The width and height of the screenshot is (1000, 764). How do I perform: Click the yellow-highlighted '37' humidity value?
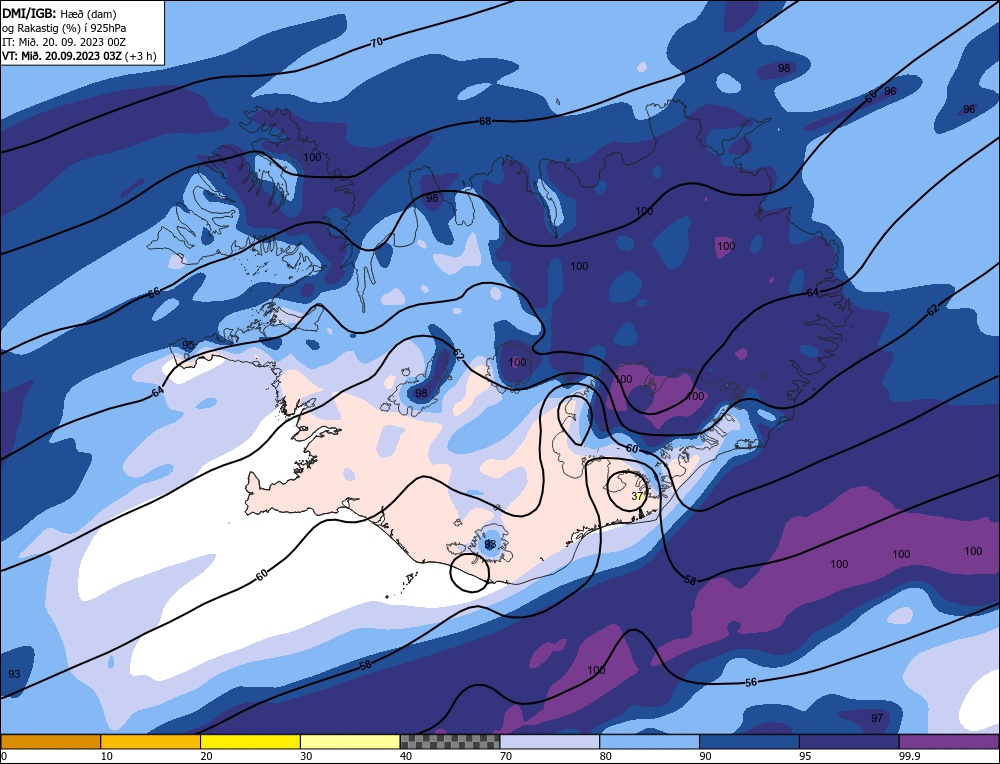coord(637,496)
